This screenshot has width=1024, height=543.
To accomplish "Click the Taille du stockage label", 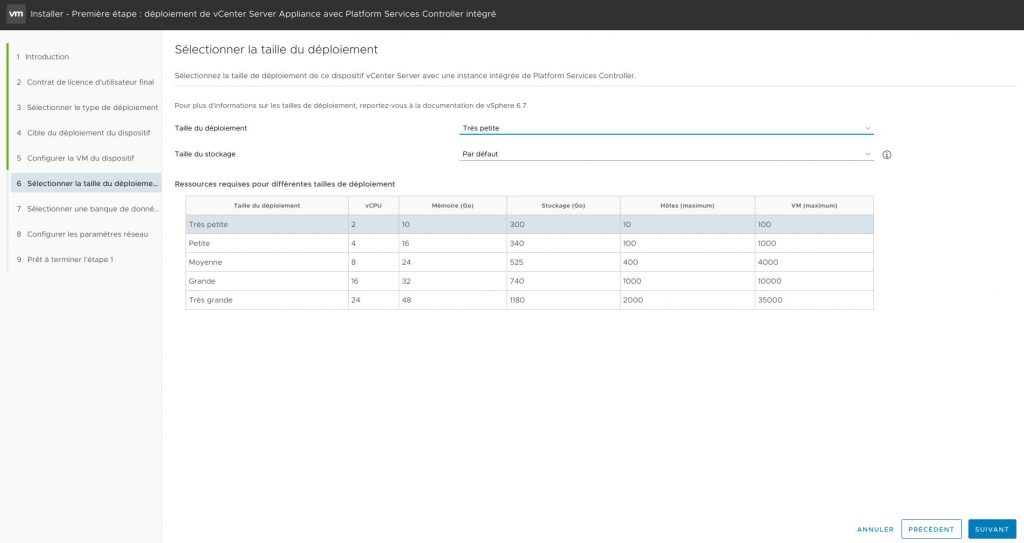I will point(205,154).
